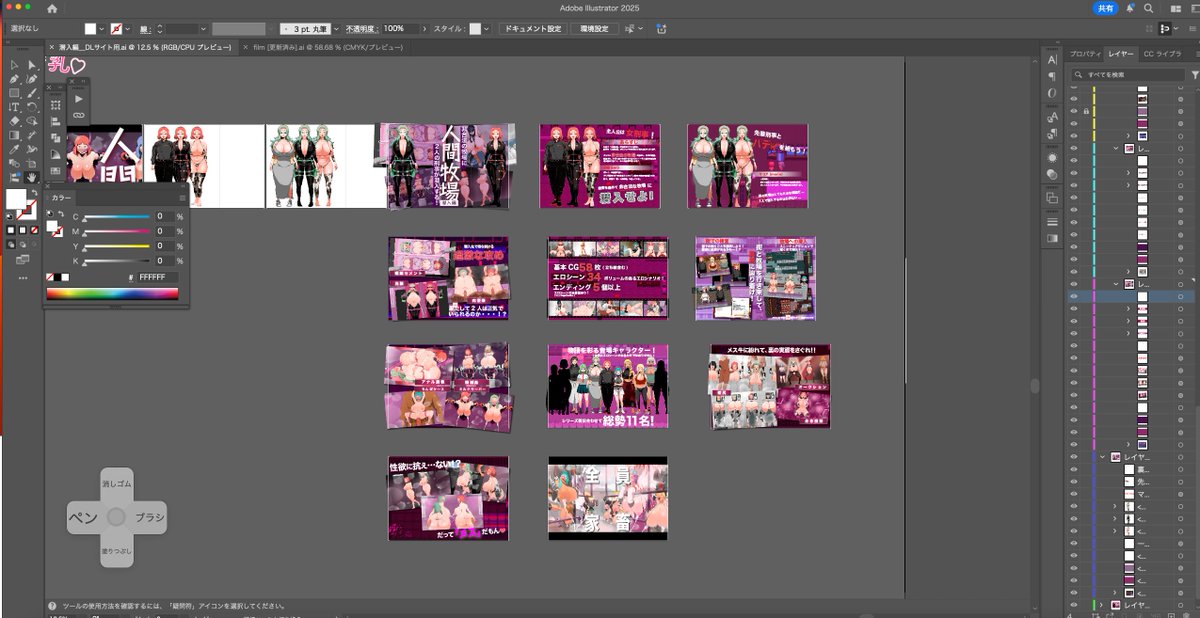Click the chain link icon in the floating panel
The height and width of the screenshot is (618, 1200).
coord(79,116)
